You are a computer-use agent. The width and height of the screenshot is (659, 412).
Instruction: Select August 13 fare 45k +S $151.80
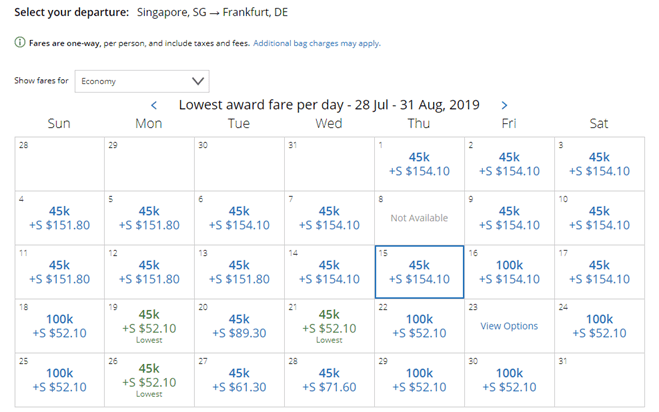click(239, 272)
